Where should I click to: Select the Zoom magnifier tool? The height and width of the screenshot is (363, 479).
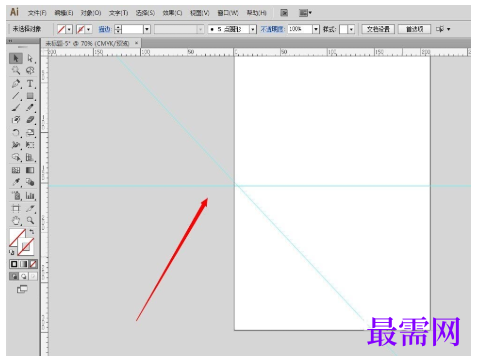point(30,220)
